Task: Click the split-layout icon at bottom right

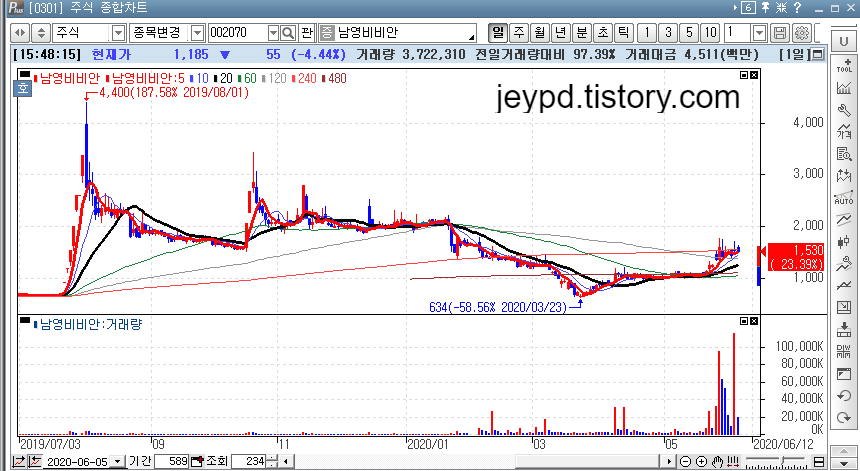Action: click(x=819, y=462)
